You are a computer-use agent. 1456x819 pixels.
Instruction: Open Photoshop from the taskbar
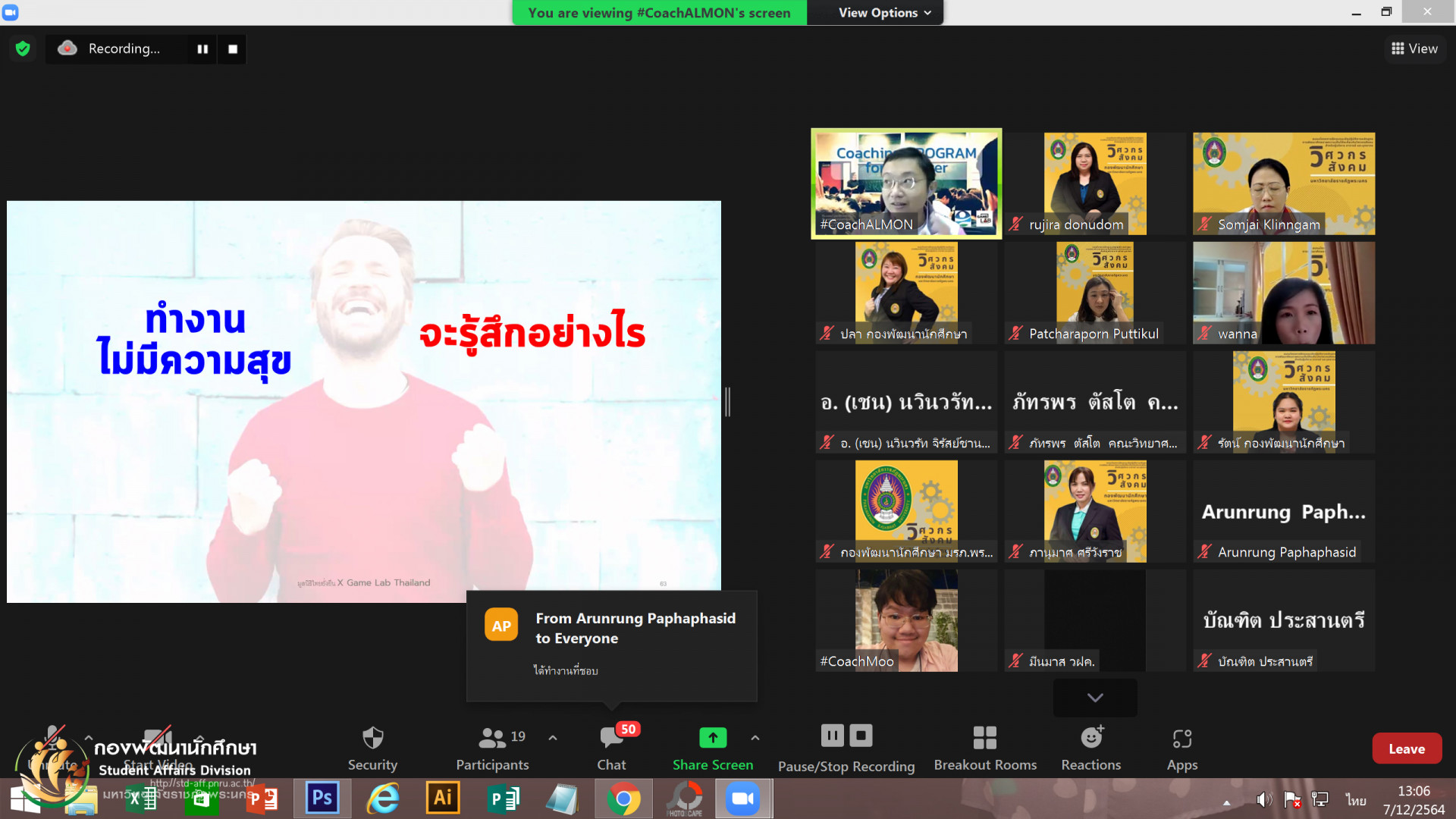[322, 799]
